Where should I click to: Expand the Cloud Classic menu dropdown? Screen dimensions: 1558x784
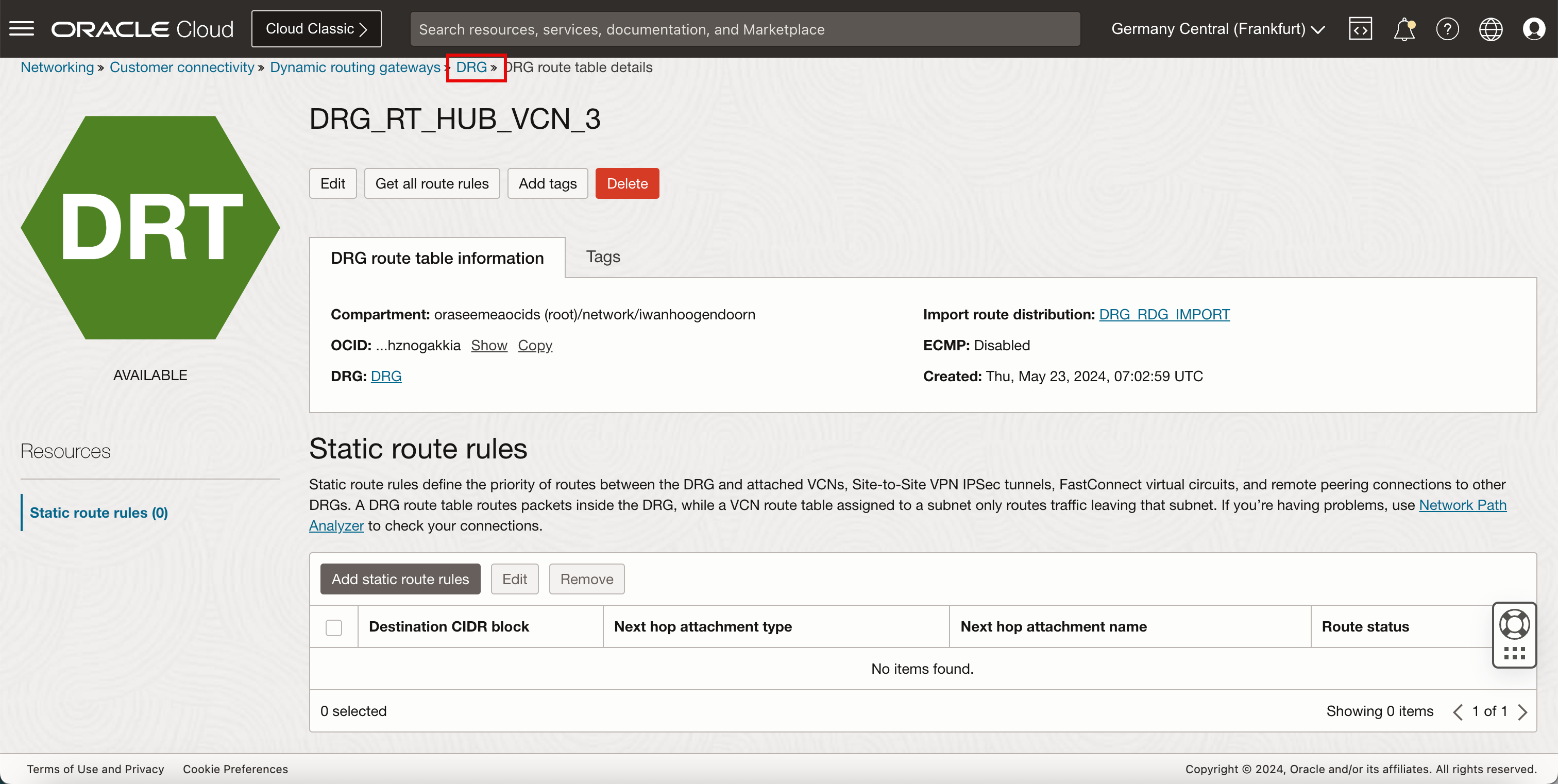click(317, 29)
